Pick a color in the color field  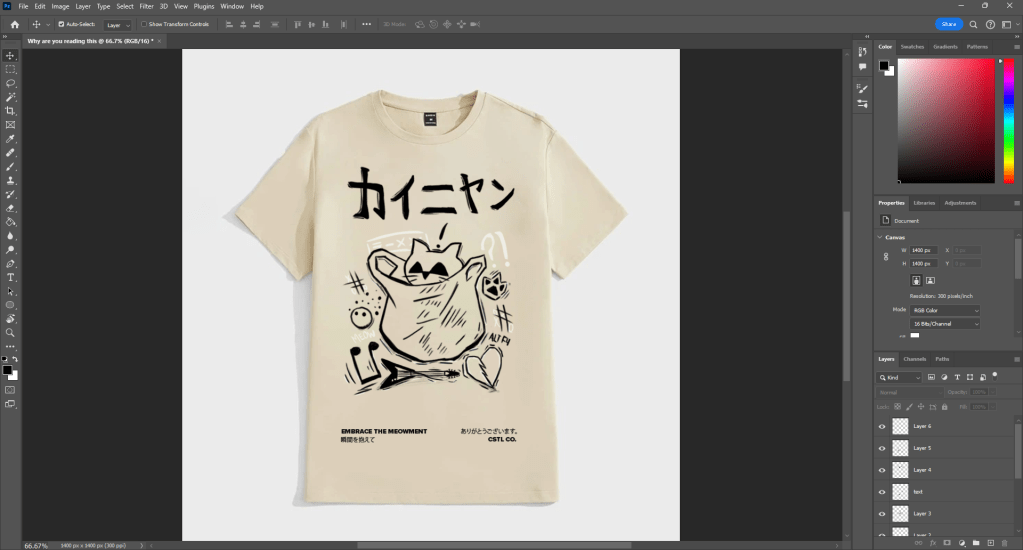[945, 120]
